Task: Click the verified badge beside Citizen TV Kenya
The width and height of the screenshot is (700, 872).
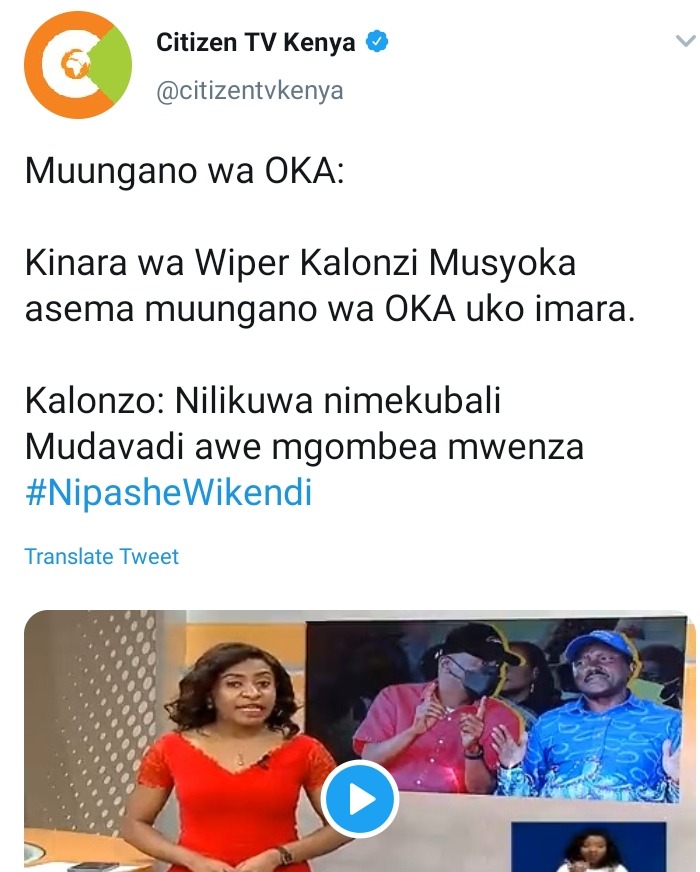Action: [x=377, y=42]
